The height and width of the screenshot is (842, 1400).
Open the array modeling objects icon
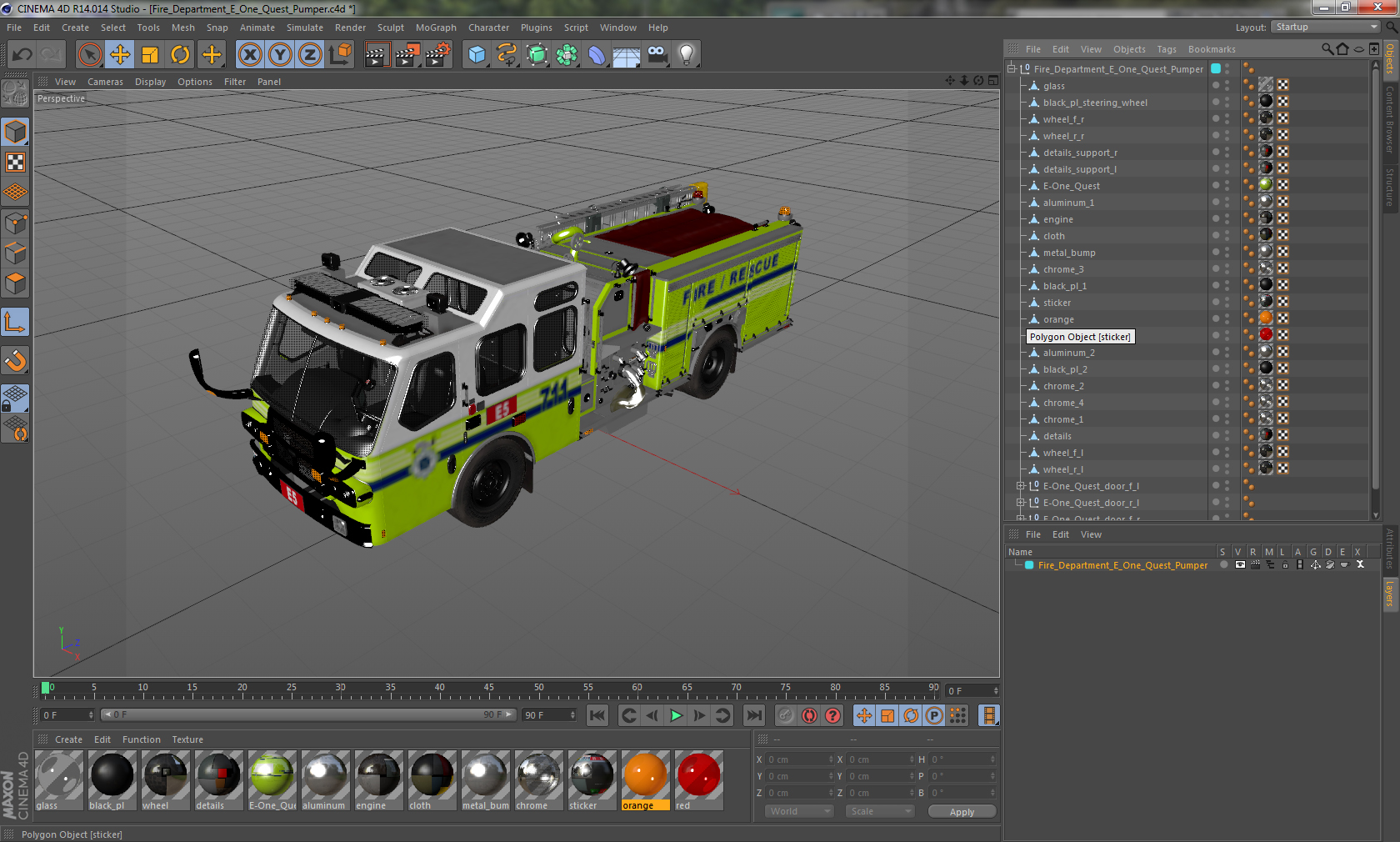pos(567,55)
